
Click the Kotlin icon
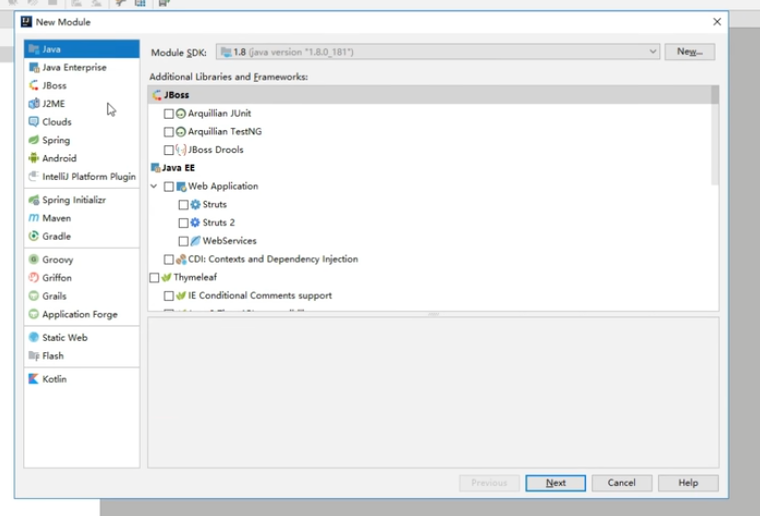point(33,379)
